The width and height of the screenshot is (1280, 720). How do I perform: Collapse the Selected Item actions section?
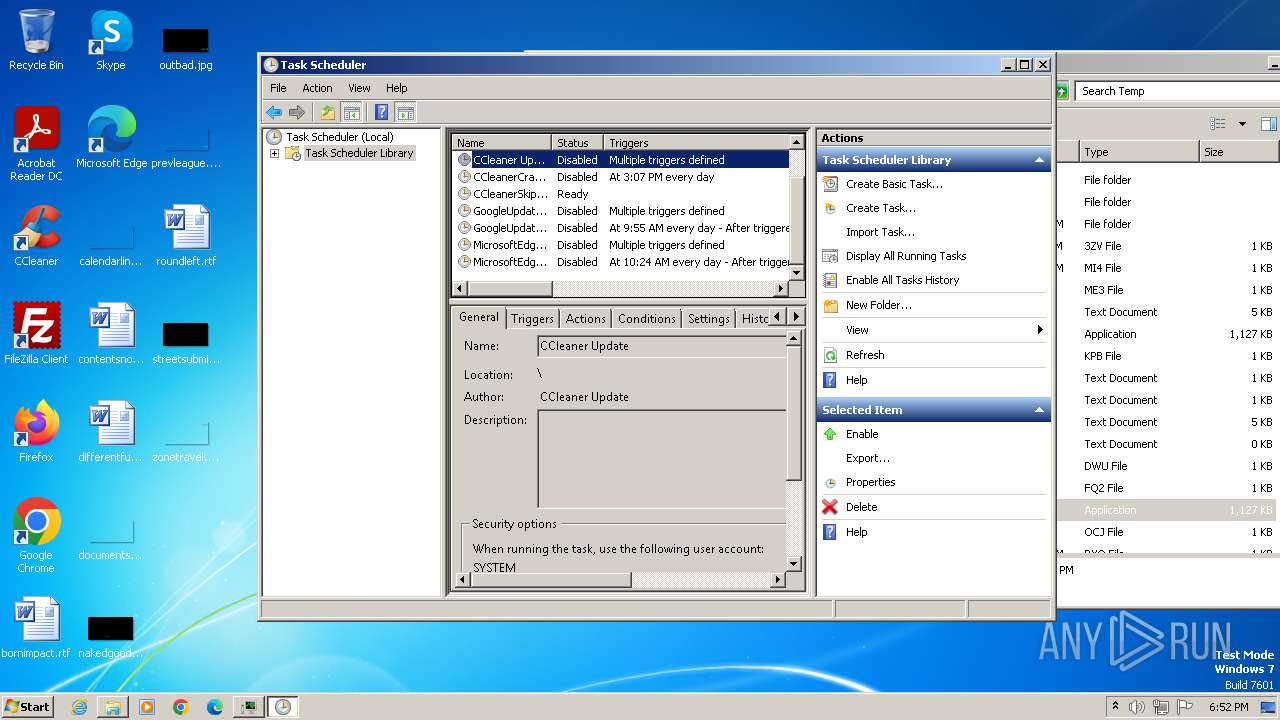pyautogui.click(x=1039, y=410)
